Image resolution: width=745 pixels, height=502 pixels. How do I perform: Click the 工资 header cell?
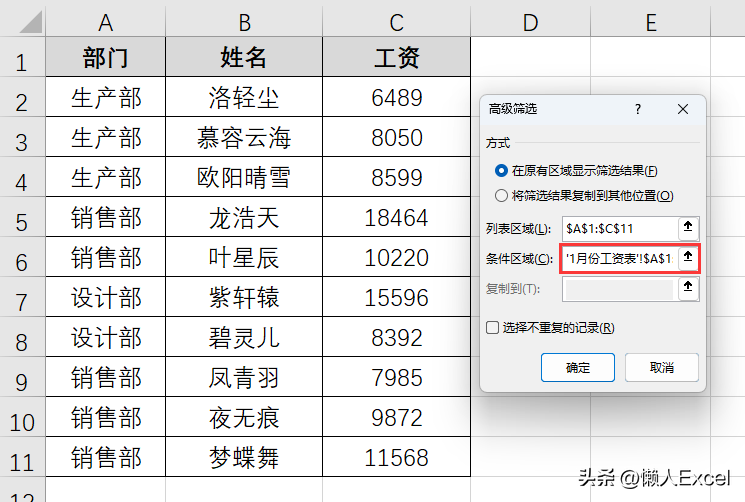click(x=396, y=57)
